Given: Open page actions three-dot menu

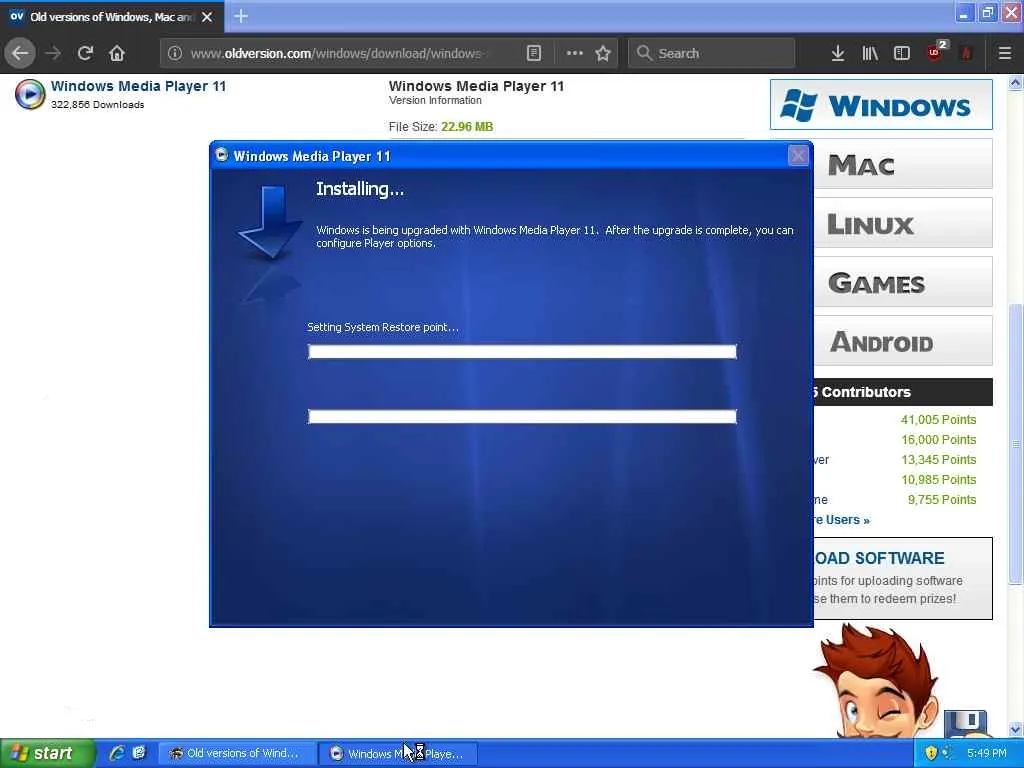Looking at the screenshot, I should [574, 53].
